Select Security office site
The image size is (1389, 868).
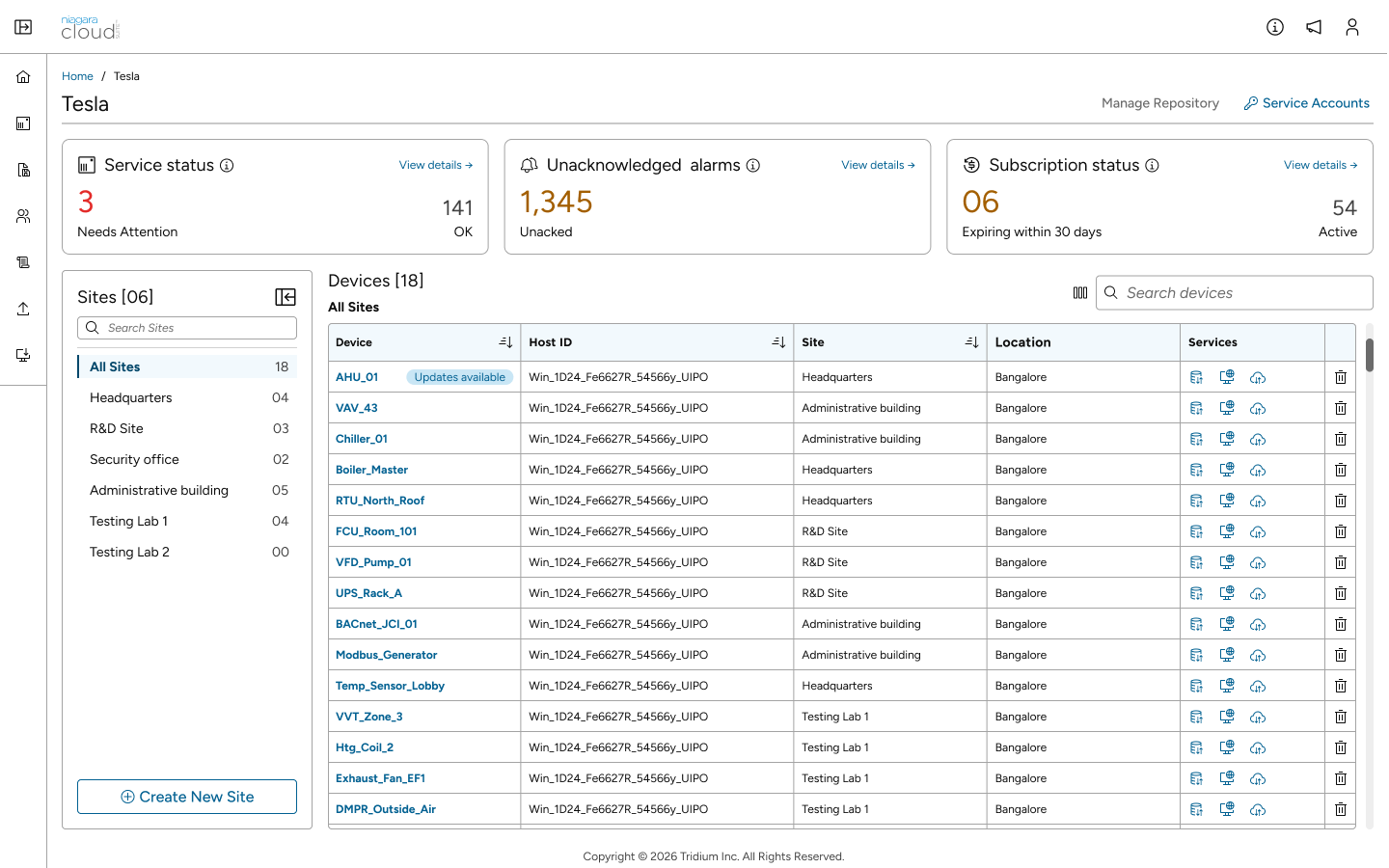coord(187,459)
